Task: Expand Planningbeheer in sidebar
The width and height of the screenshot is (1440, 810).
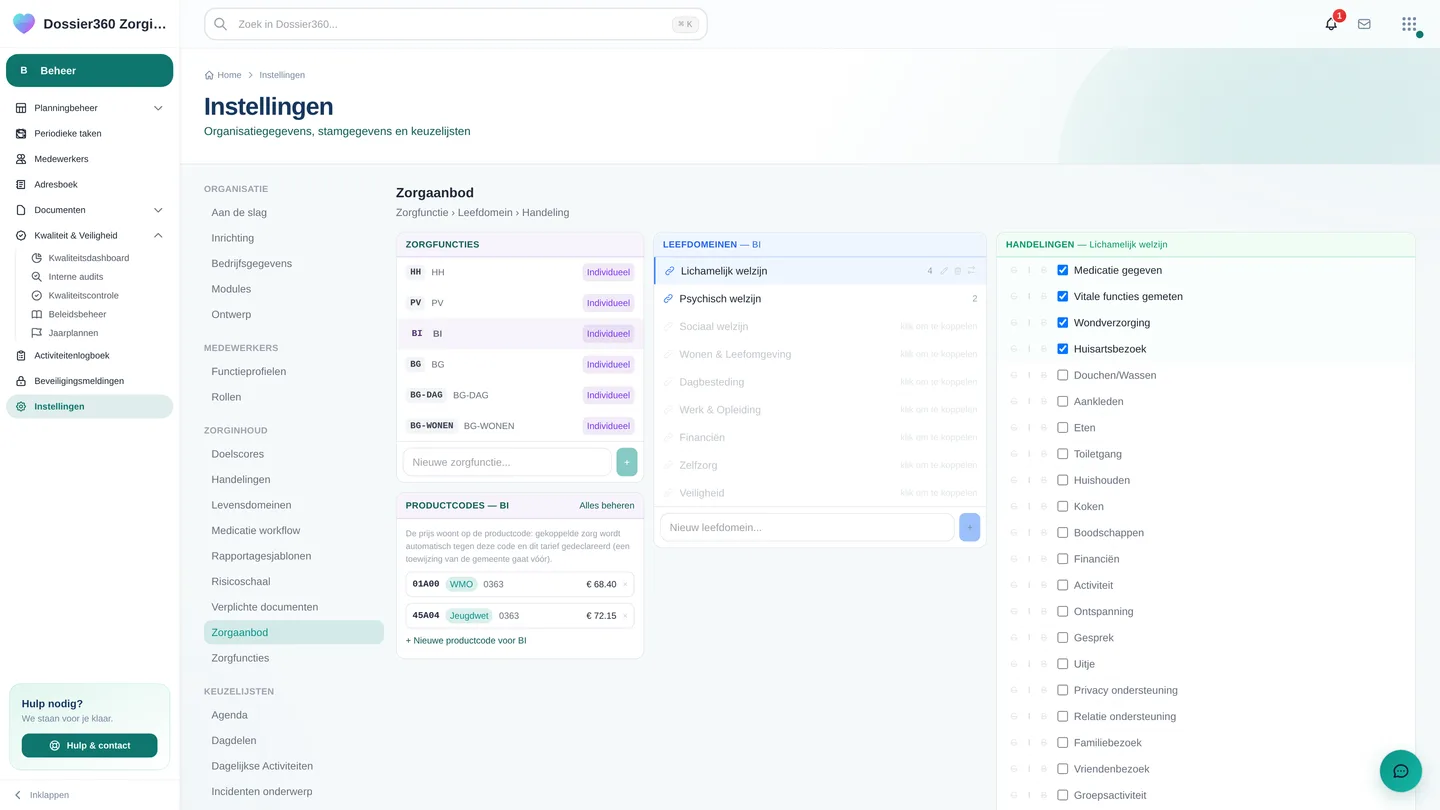Action: point(158,108)
